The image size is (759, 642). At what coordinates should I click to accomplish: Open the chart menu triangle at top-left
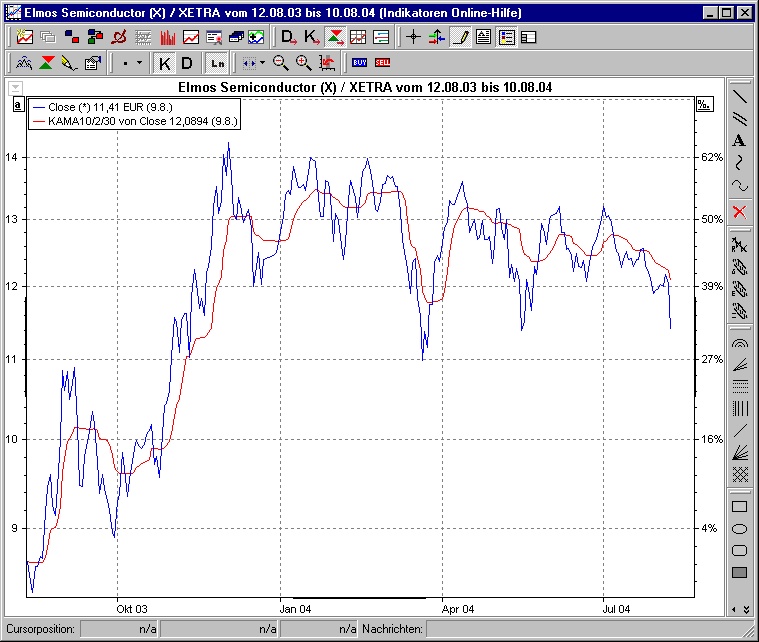pos(14,88)
